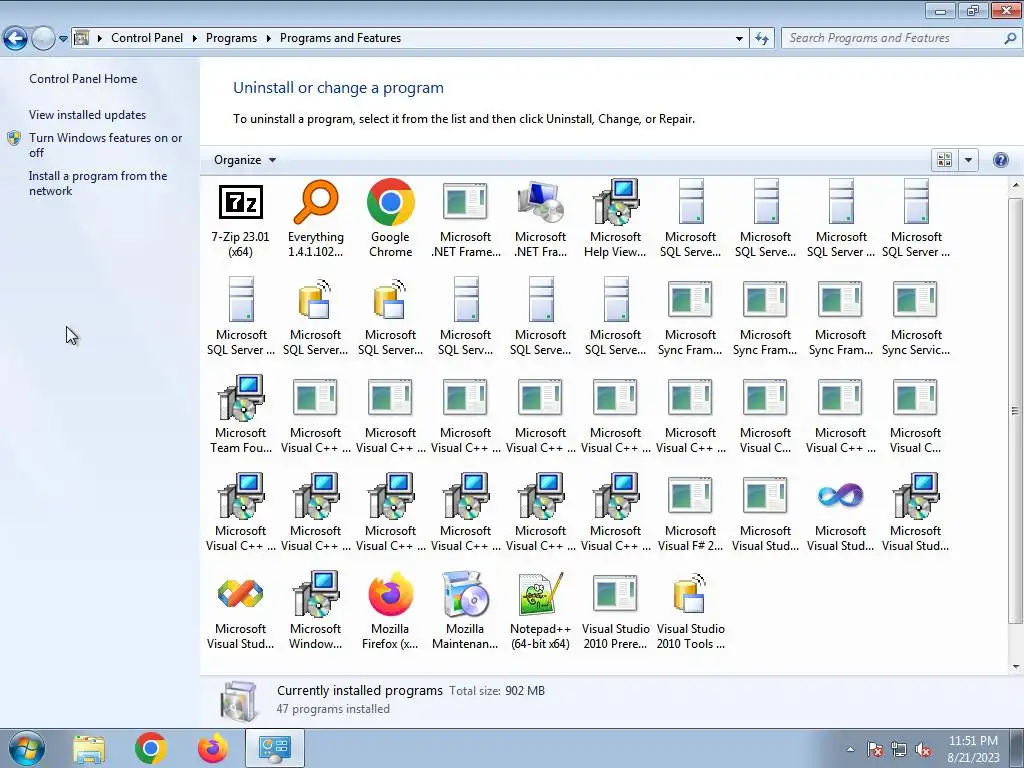The image size is (1024, 768).
Task: Select Microsoft Team Foundation program icon
Action: [240, 414]
